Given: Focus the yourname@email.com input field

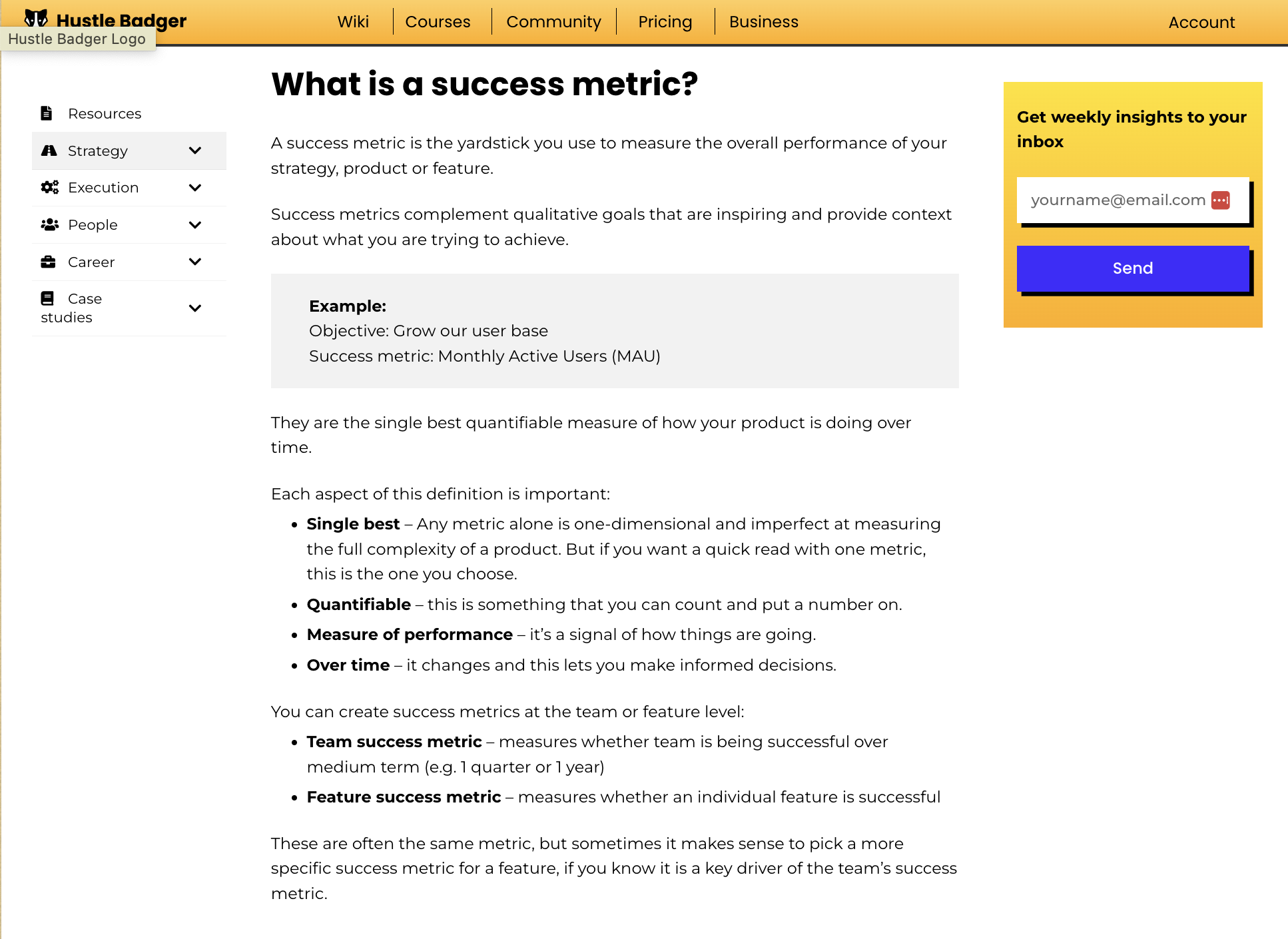Looking at the screenshot, I should [x=1133, y=200].
